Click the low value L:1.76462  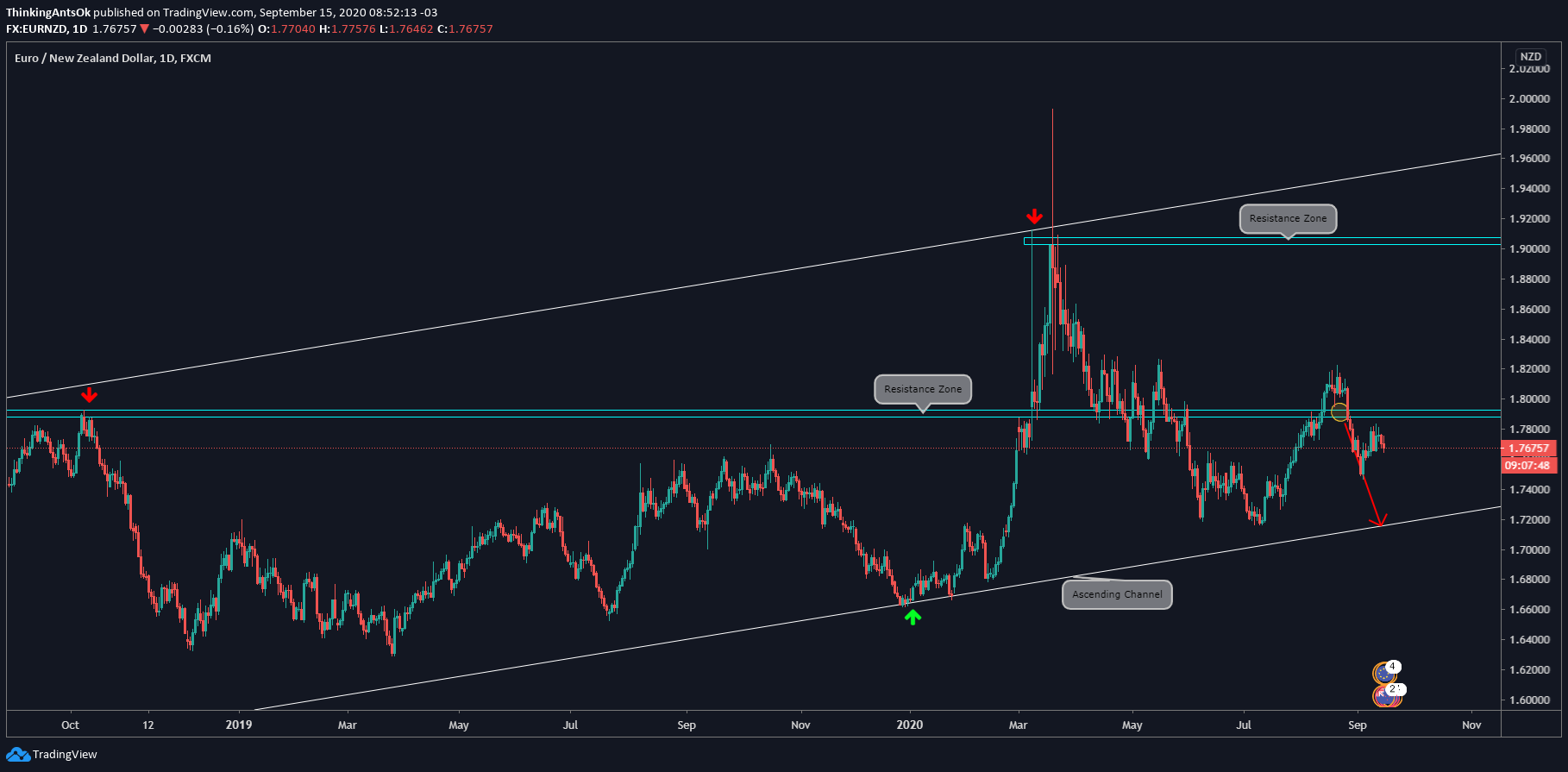coord(406,29)
